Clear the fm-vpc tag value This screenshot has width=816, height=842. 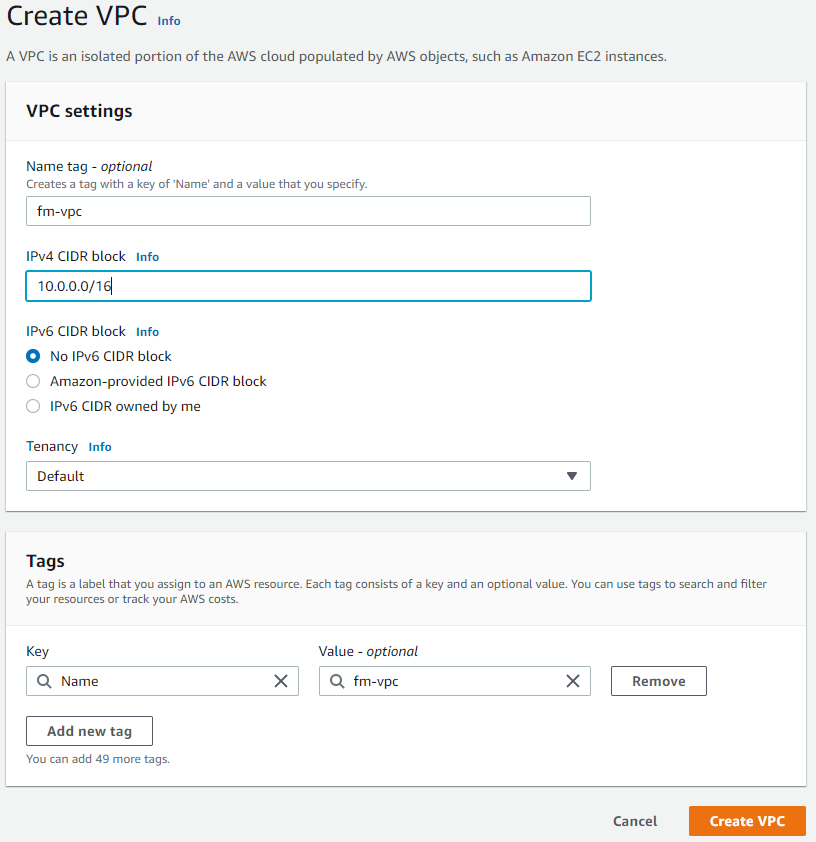click(573, 681)
